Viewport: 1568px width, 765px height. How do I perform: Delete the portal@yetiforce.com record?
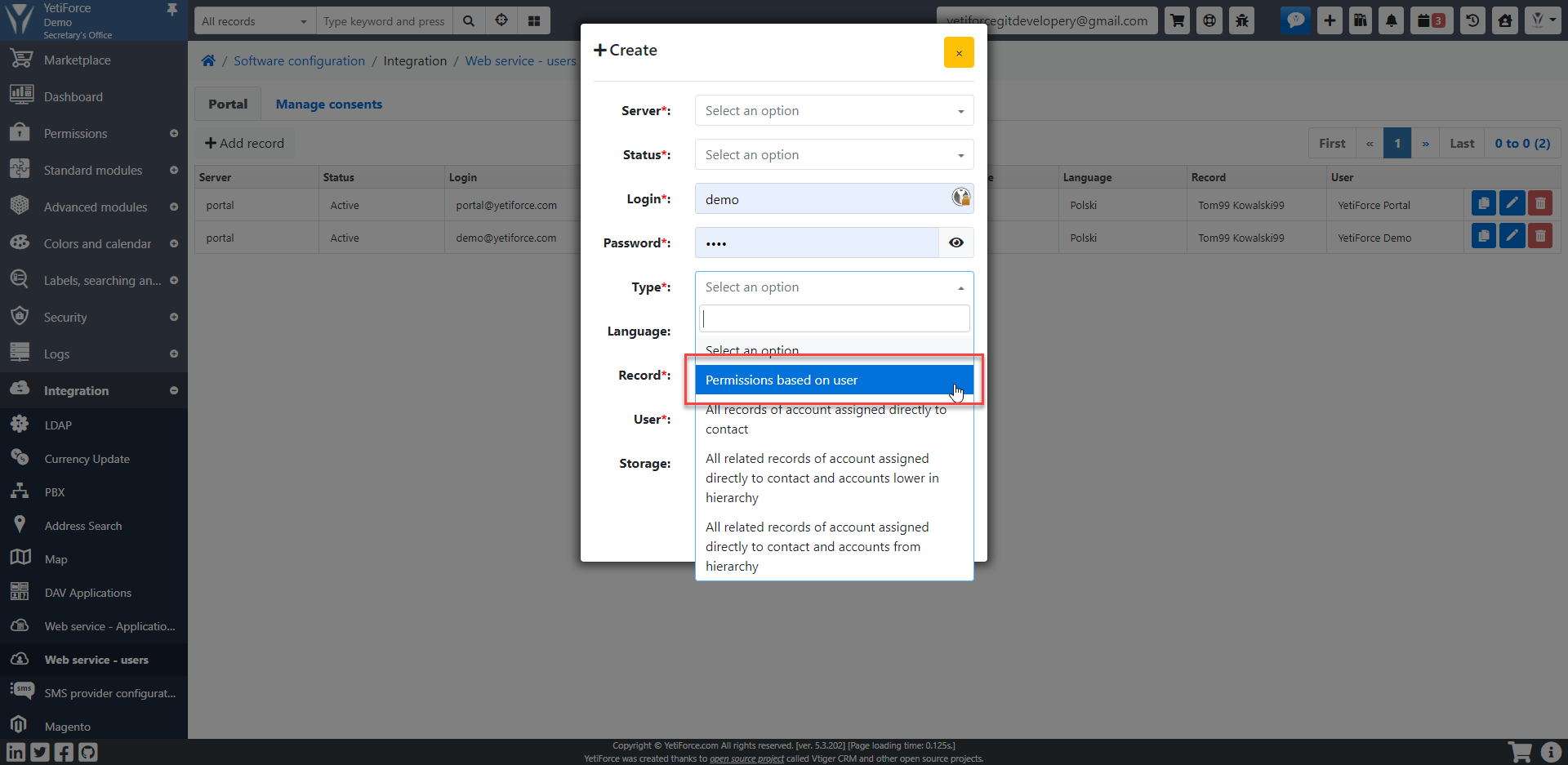(x=1540, y=204)
